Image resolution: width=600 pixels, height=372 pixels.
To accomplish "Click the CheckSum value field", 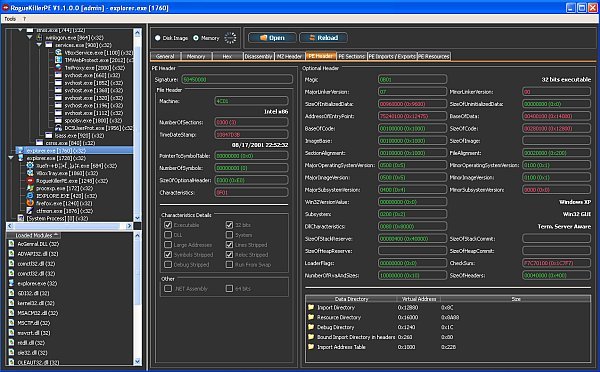I will [556, 263].
